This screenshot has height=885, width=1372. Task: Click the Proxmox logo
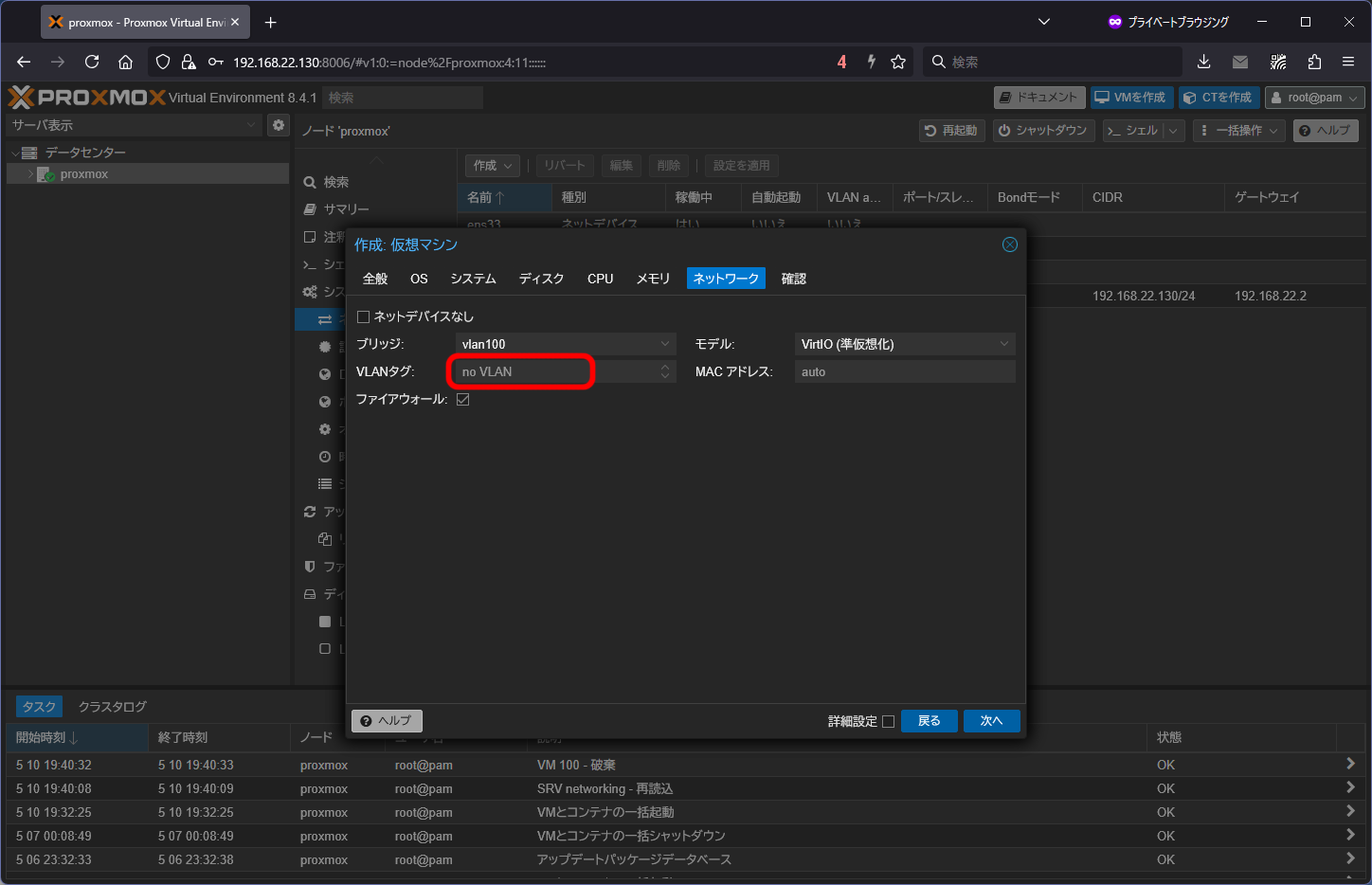(x=87, y=98)
